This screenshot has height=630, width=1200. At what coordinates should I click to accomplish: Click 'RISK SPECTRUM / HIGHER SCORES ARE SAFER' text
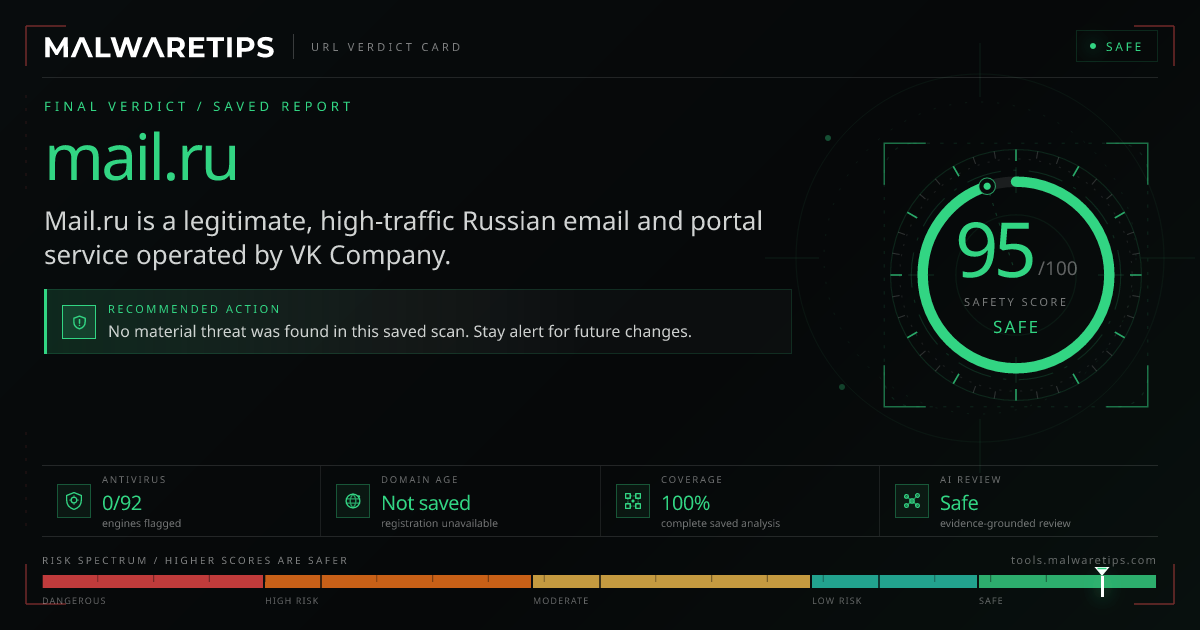click(x=195, y=561)
